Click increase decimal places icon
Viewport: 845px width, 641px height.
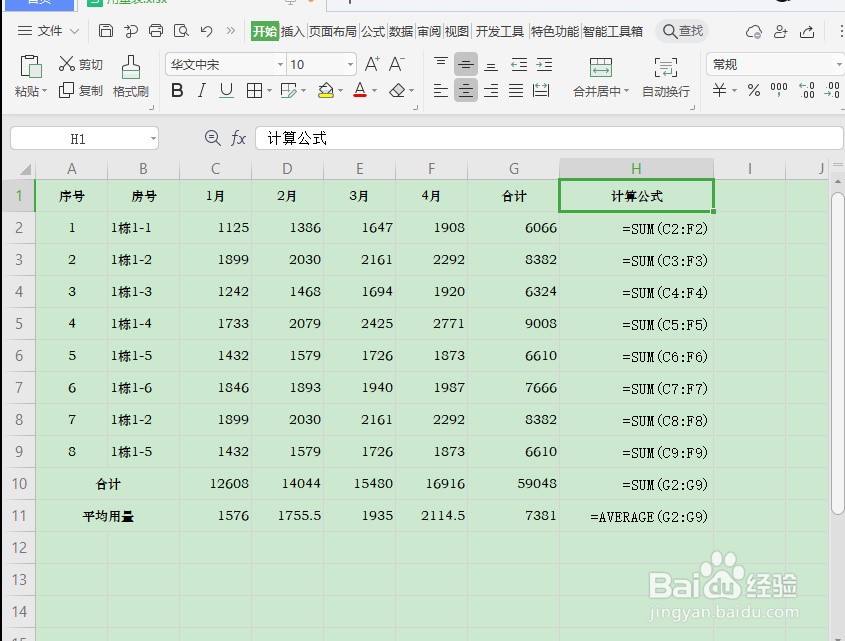click(x=807, y=90)
